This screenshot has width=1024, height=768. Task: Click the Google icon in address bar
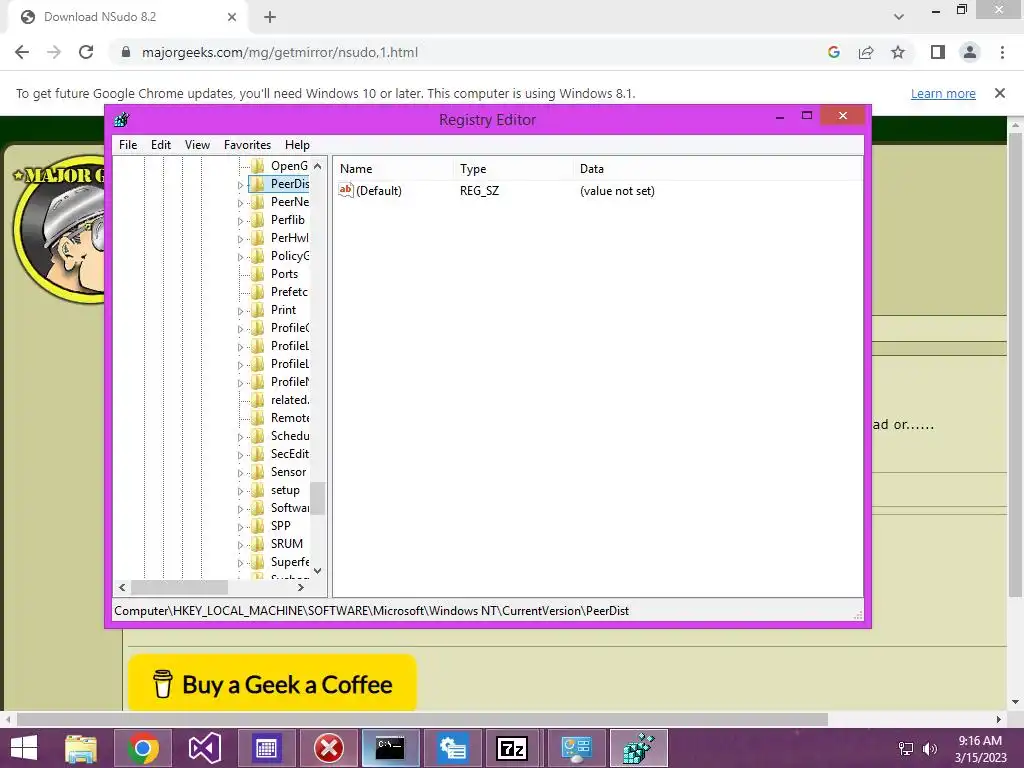pyautogui.click(x=833, y=52)
